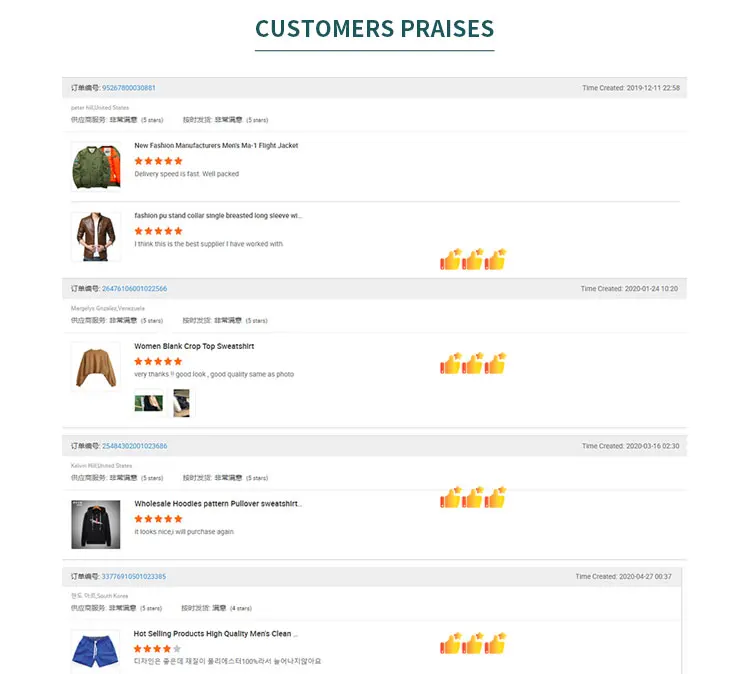Open order number 26476106001022566
750x674 pixels.
coord(134,289)
